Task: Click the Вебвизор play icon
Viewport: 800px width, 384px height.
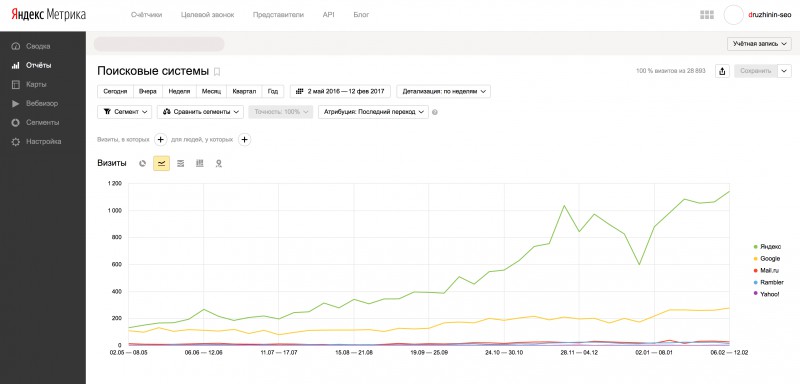Action: point(15,104)
